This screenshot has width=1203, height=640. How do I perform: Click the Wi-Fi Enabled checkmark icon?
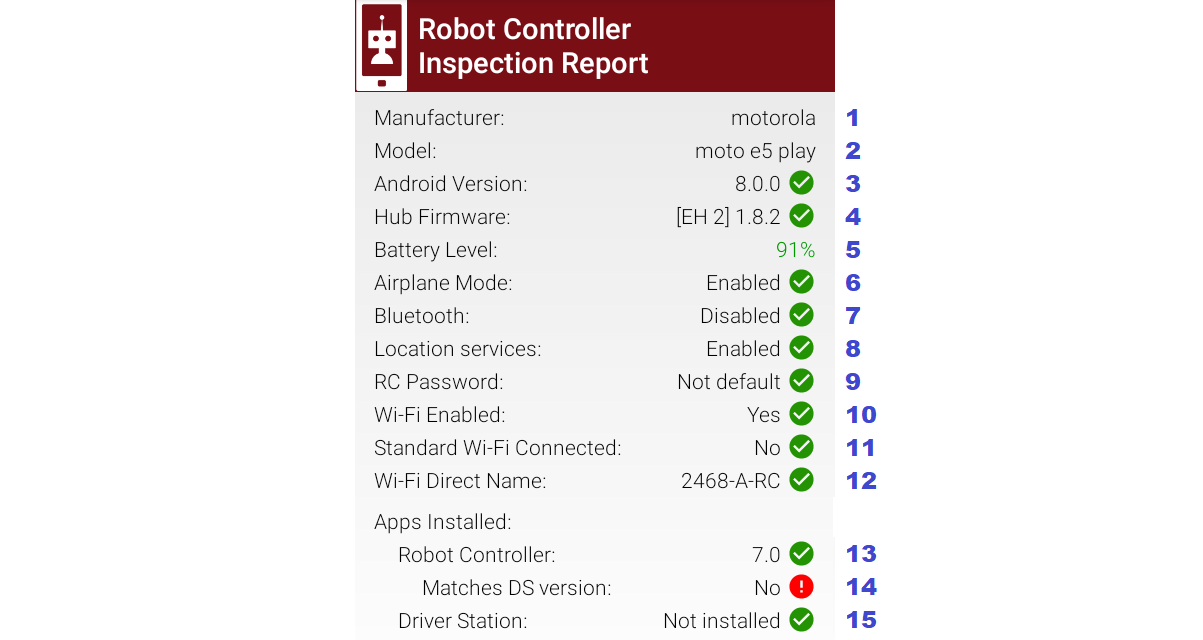pos(801,414)
